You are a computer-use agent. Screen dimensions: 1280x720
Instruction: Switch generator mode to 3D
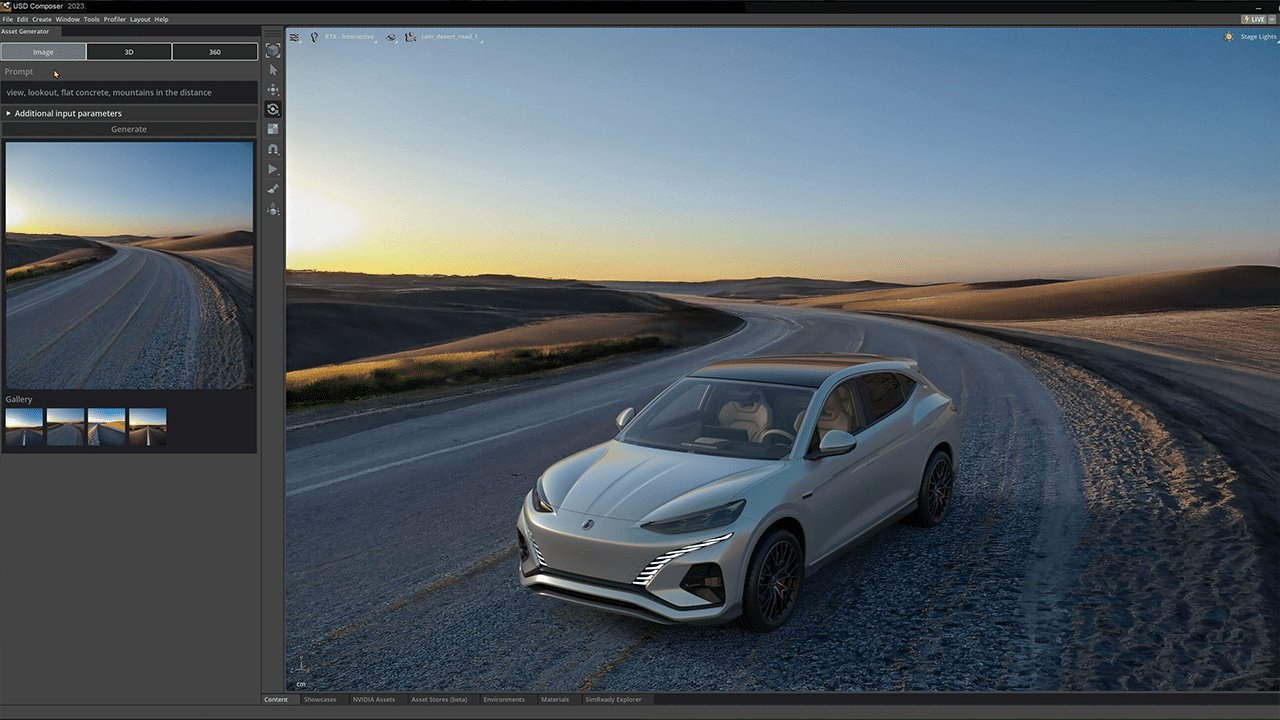(129, 52)
